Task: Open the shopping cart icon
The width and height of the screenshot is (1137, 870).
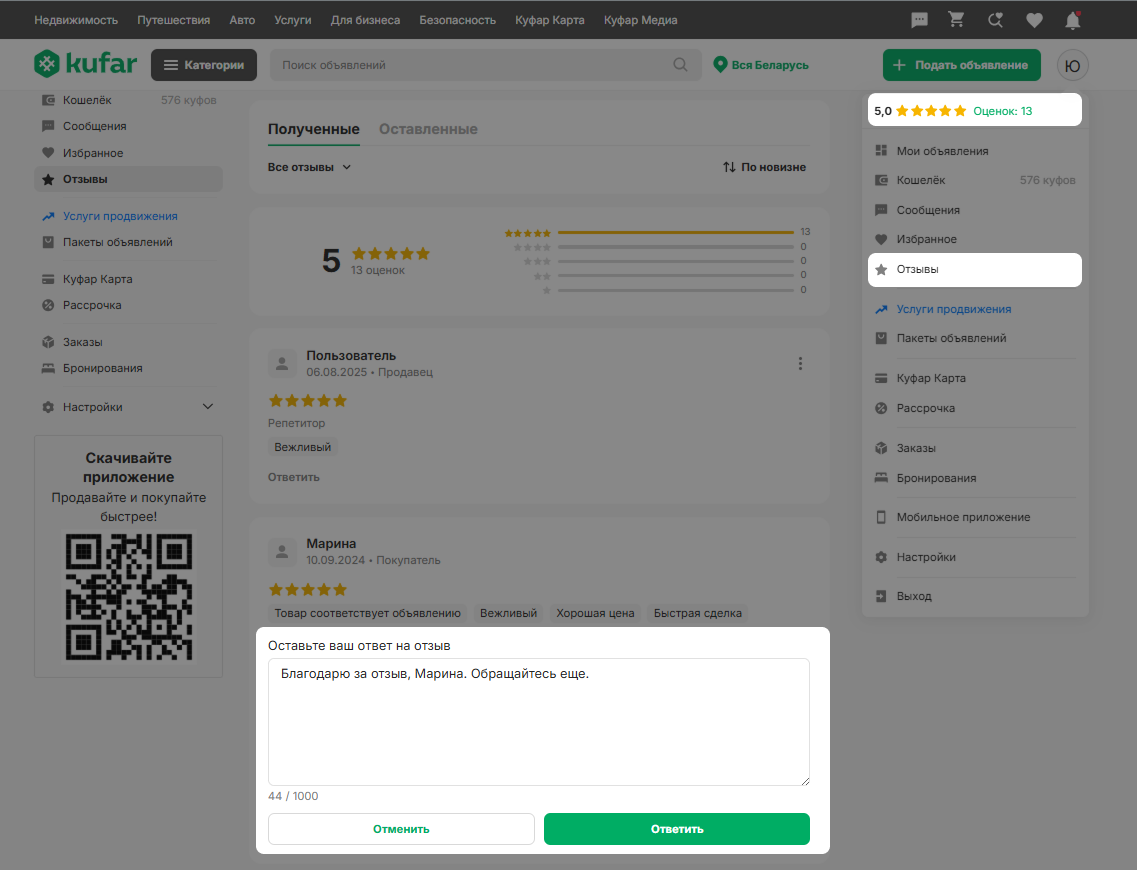Action: tap(956, 20)
